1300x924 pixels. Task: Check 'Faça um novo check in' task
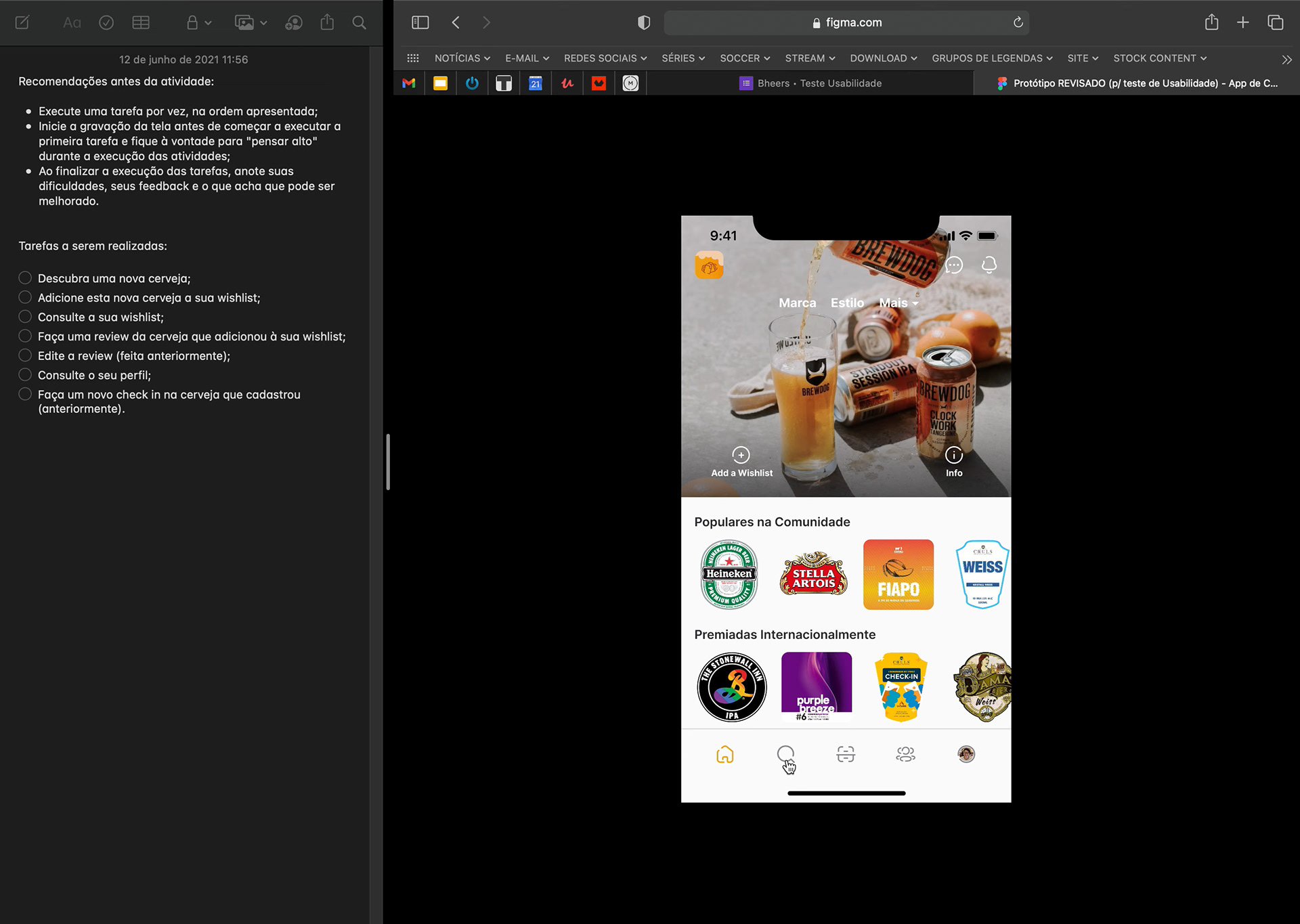(25, 394)
